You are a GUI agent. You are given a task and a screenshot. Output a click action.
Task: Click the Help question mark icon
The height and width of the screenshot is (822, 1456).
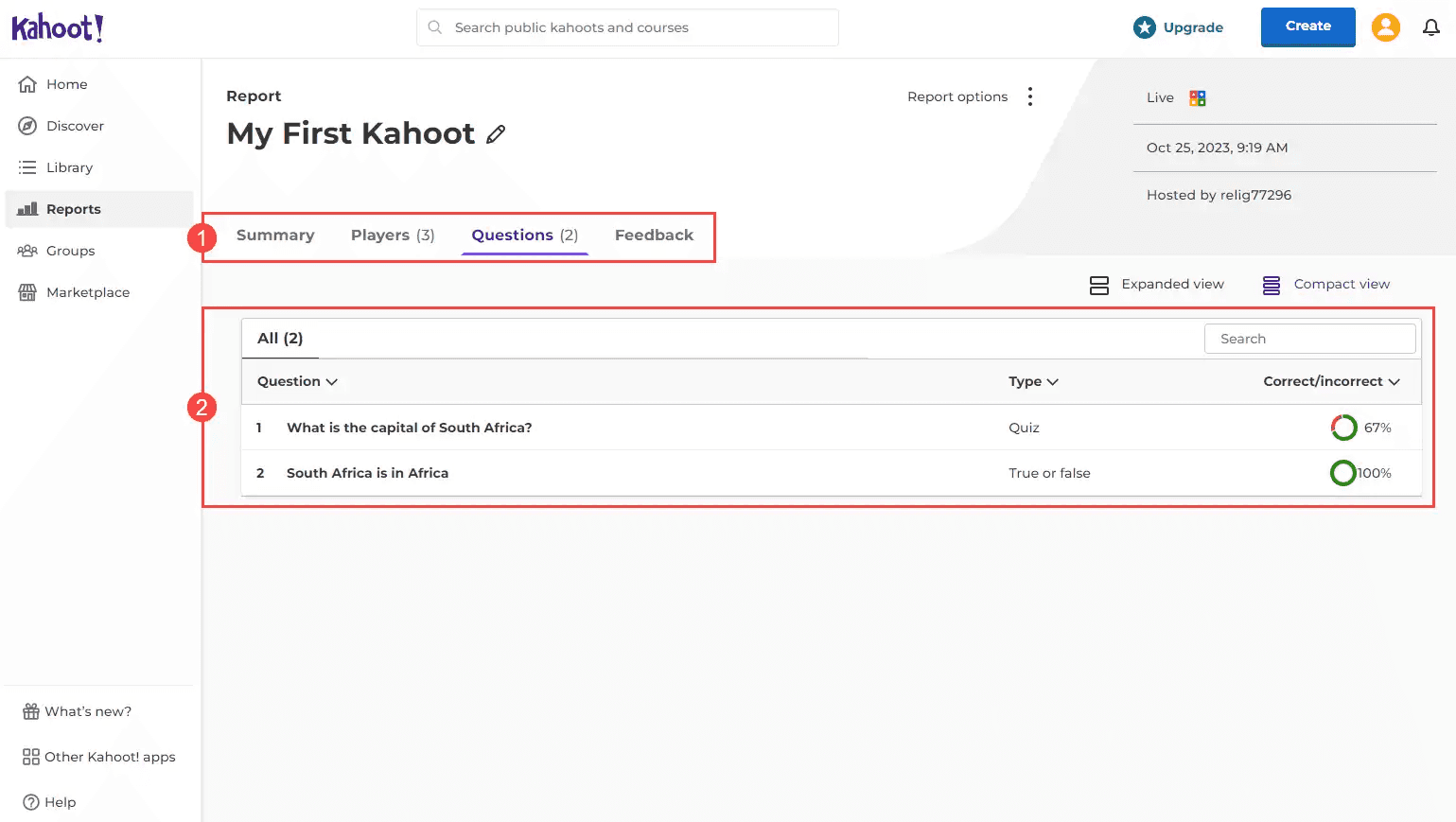[31, 802]
